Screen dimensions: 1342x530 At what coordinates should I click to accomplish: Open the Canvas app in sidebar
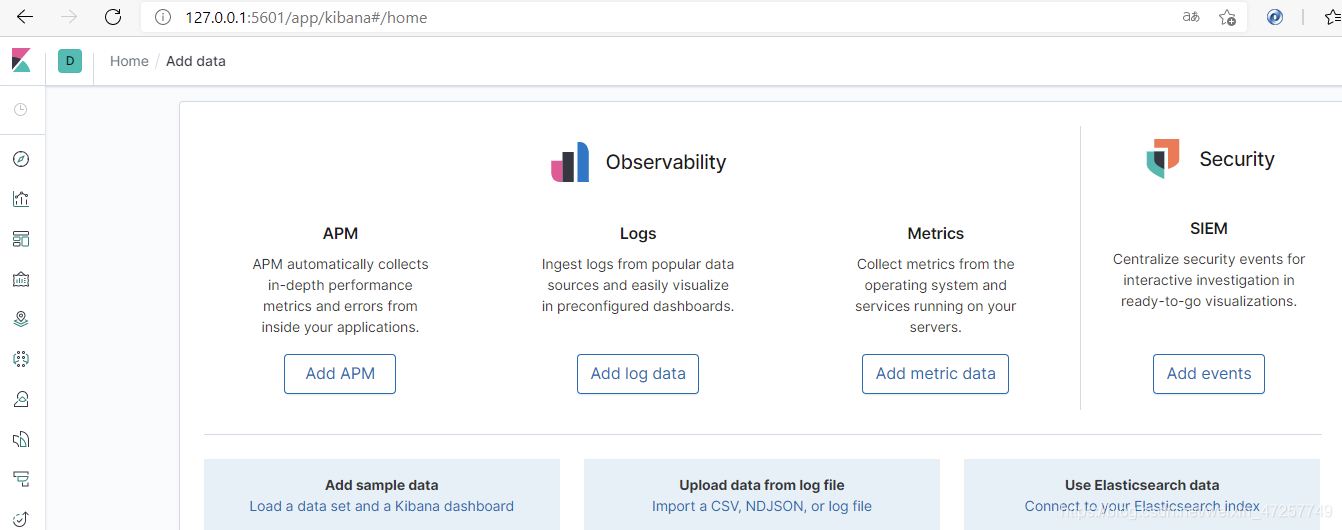tap(21, 279)
